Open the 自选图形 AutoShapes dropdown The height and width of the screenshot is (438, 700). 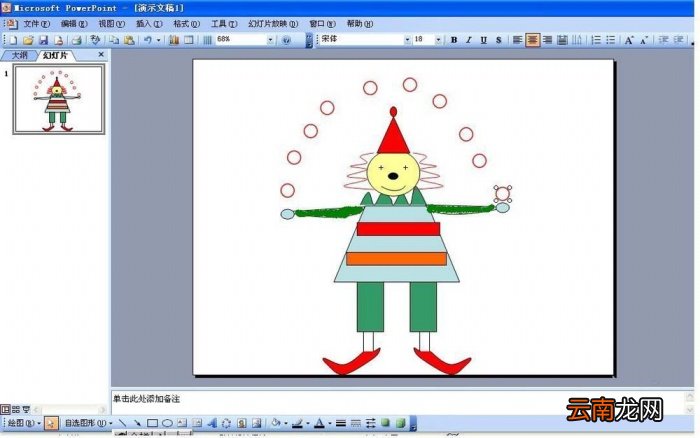(x=88, y=422)
